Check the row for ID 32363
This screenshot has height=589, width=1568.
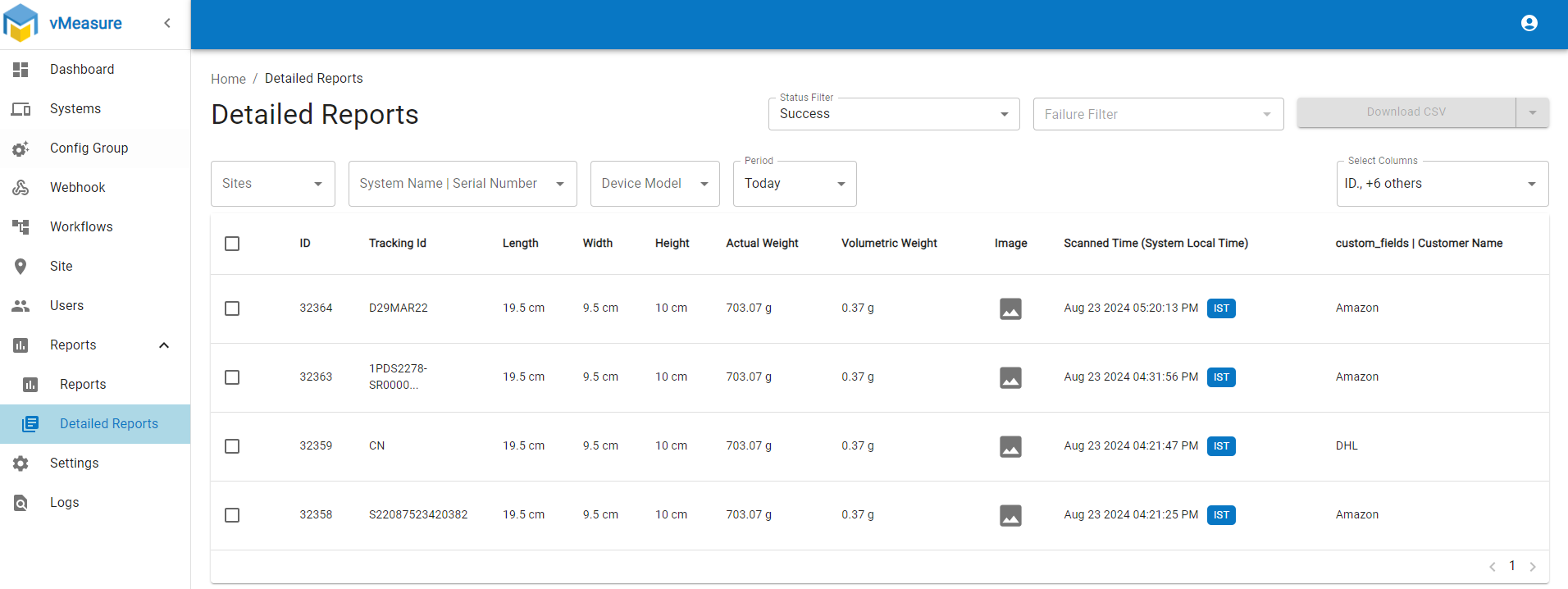(x=232, y=377)
